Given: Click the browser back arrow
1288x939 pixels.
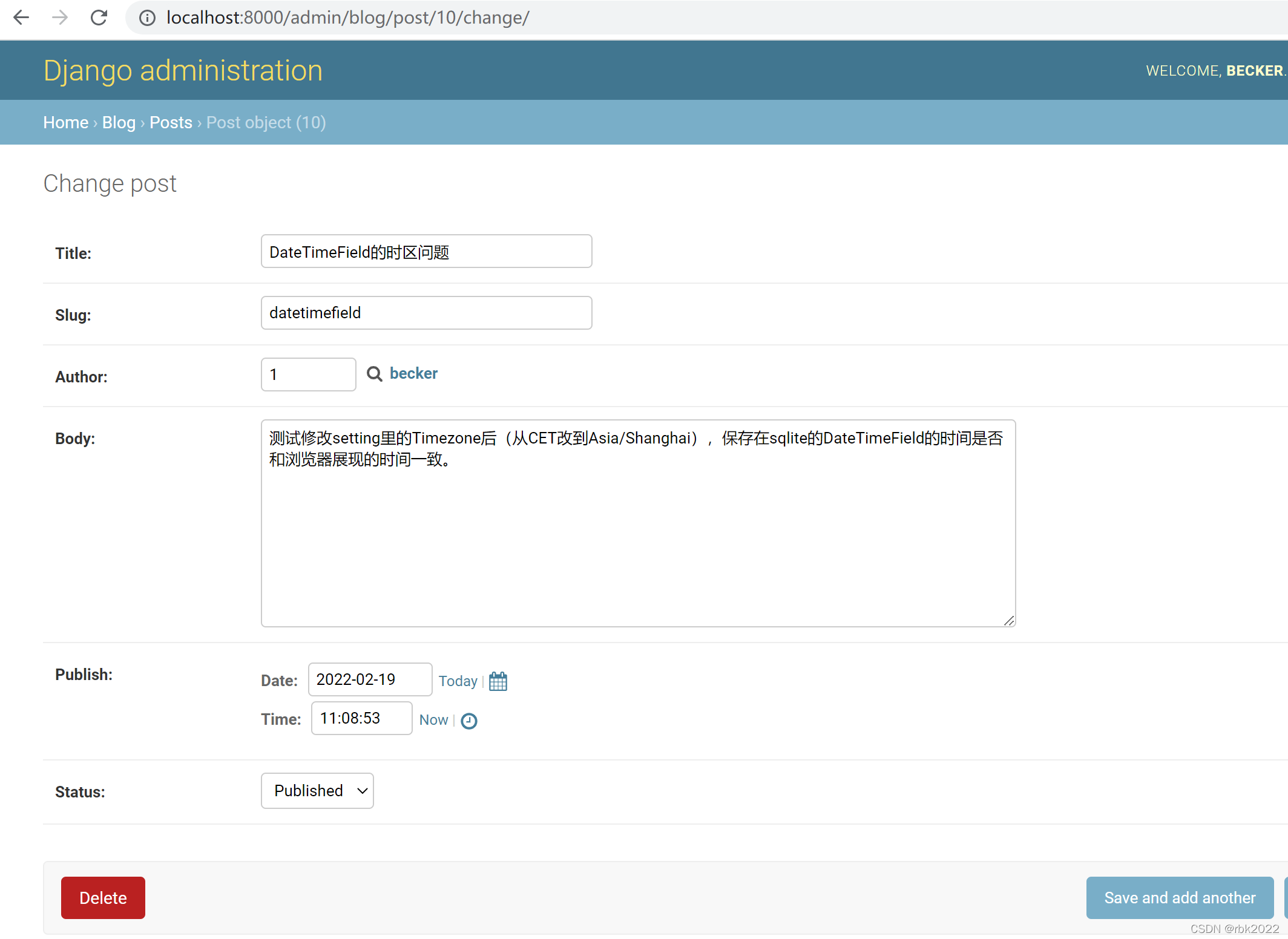Looking at the screenshot, I should click(21, 18).
